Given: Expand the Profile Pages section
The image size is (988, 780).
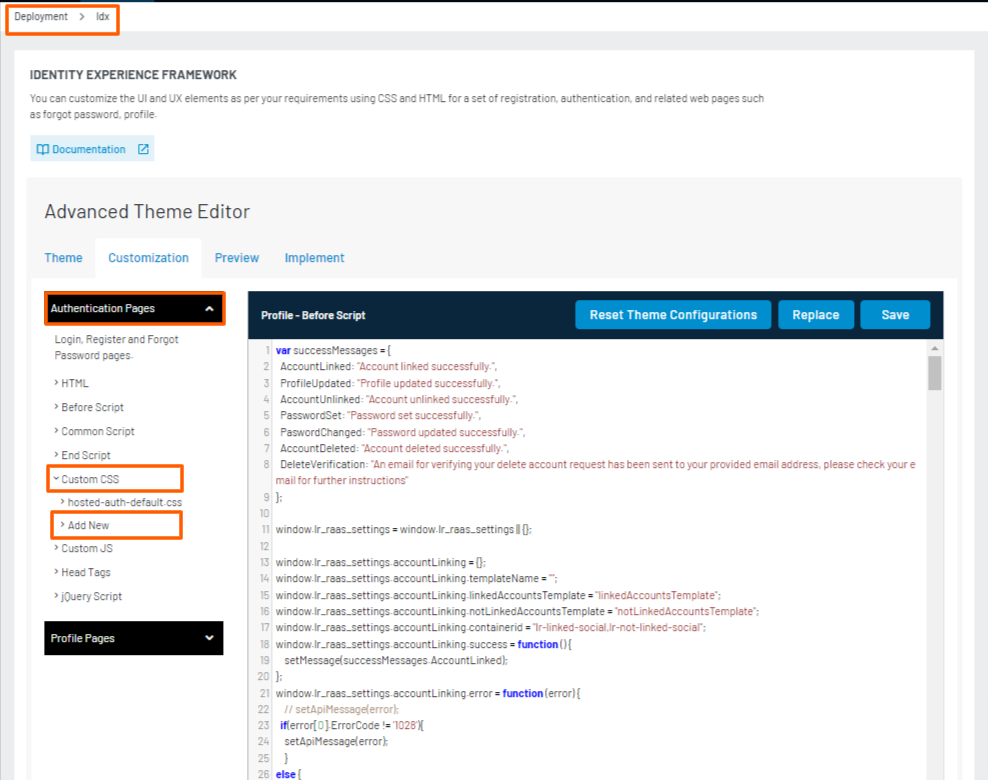Looking at the screenshot, I should tap(134, 638).
